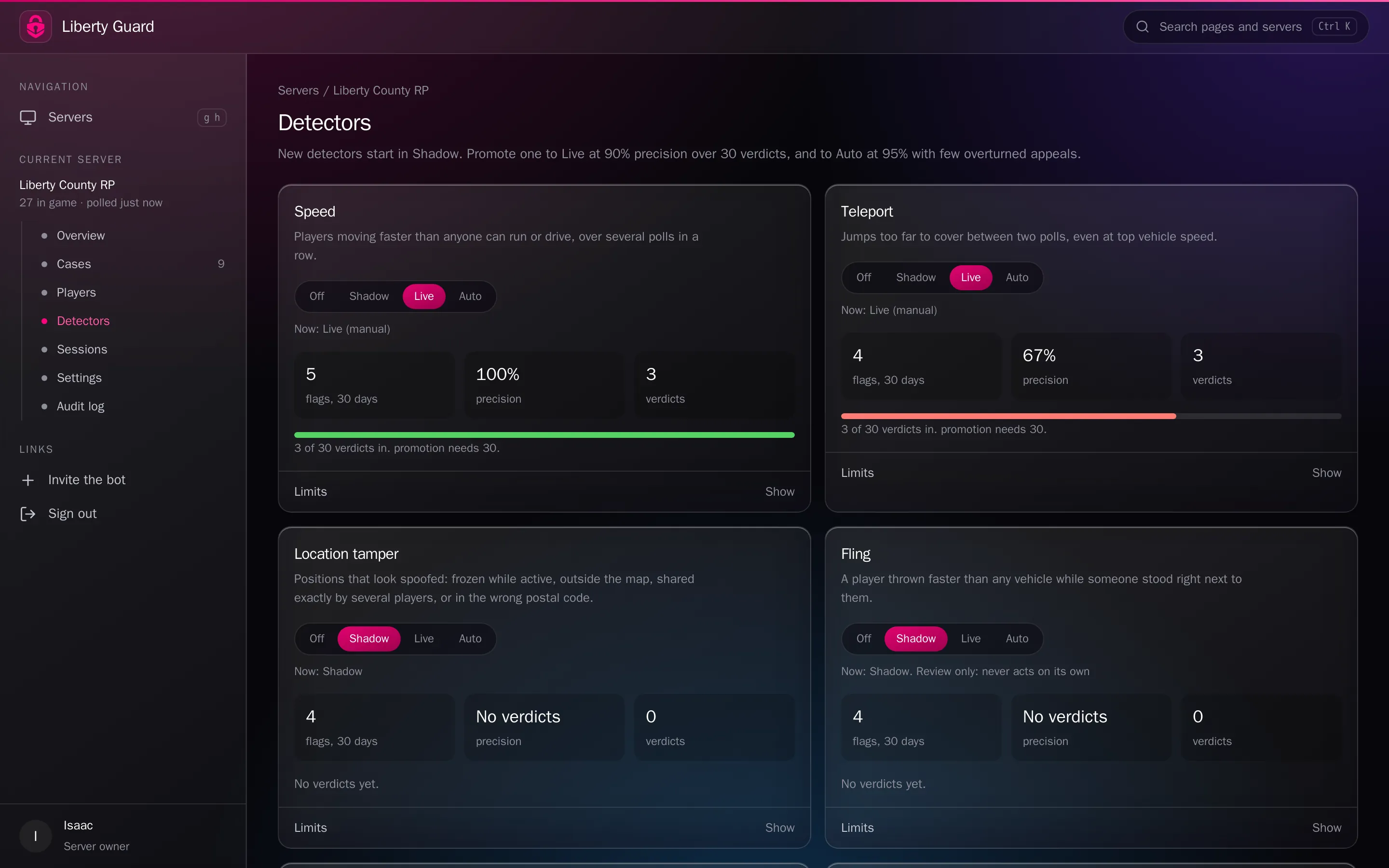Show Limits for Speed detector
1389x868 pixels.
(x=779, y=491)
